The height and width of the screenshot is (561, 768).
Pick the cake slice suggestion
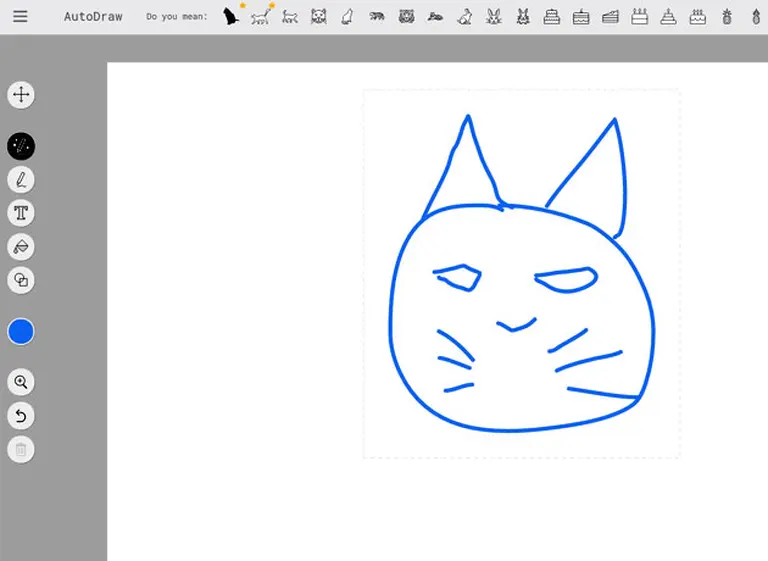click(610, 18)
